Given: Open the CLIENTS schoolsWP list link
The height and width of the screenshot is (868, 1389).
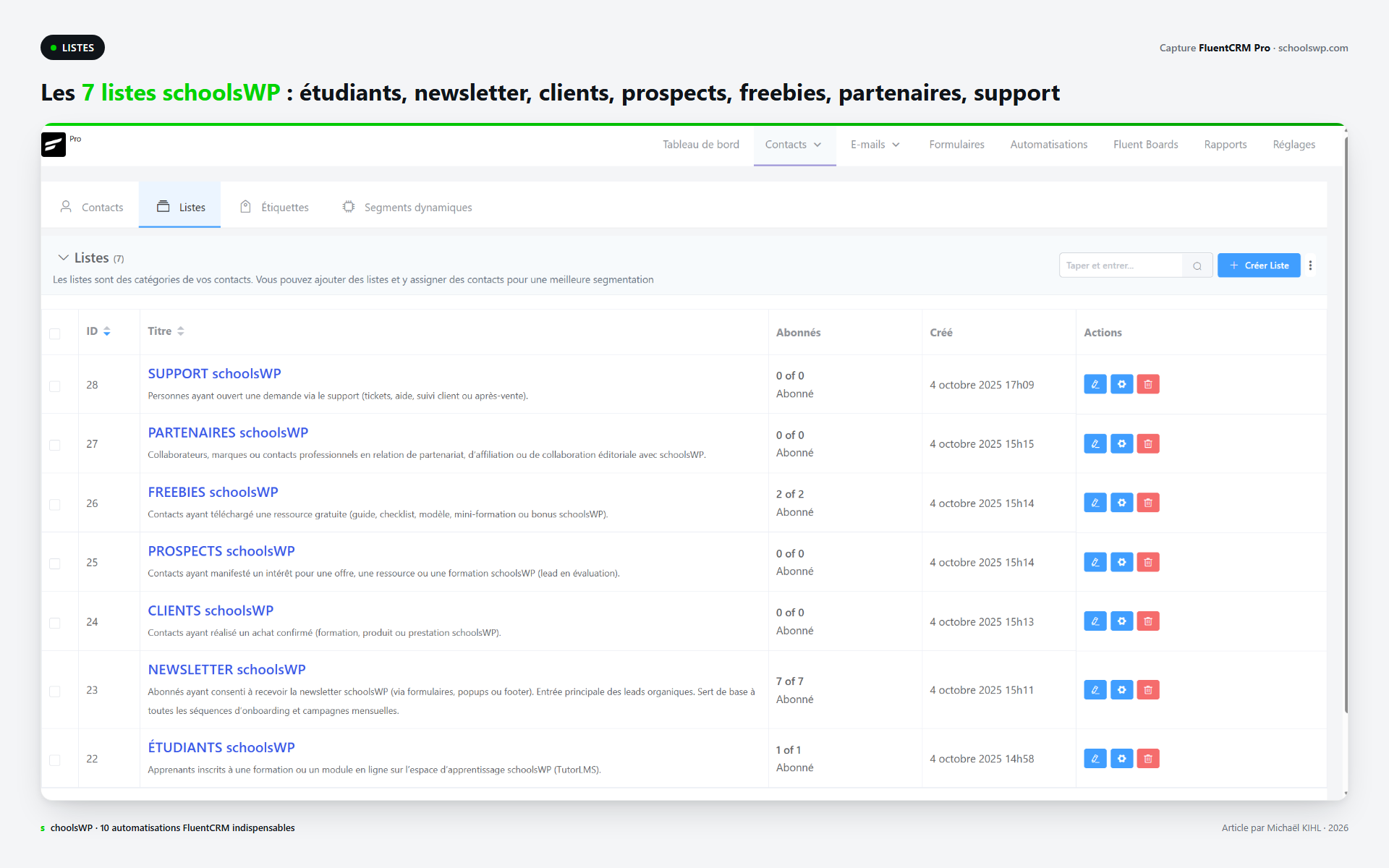Looking at the screenshot, I should click(211, 610).
